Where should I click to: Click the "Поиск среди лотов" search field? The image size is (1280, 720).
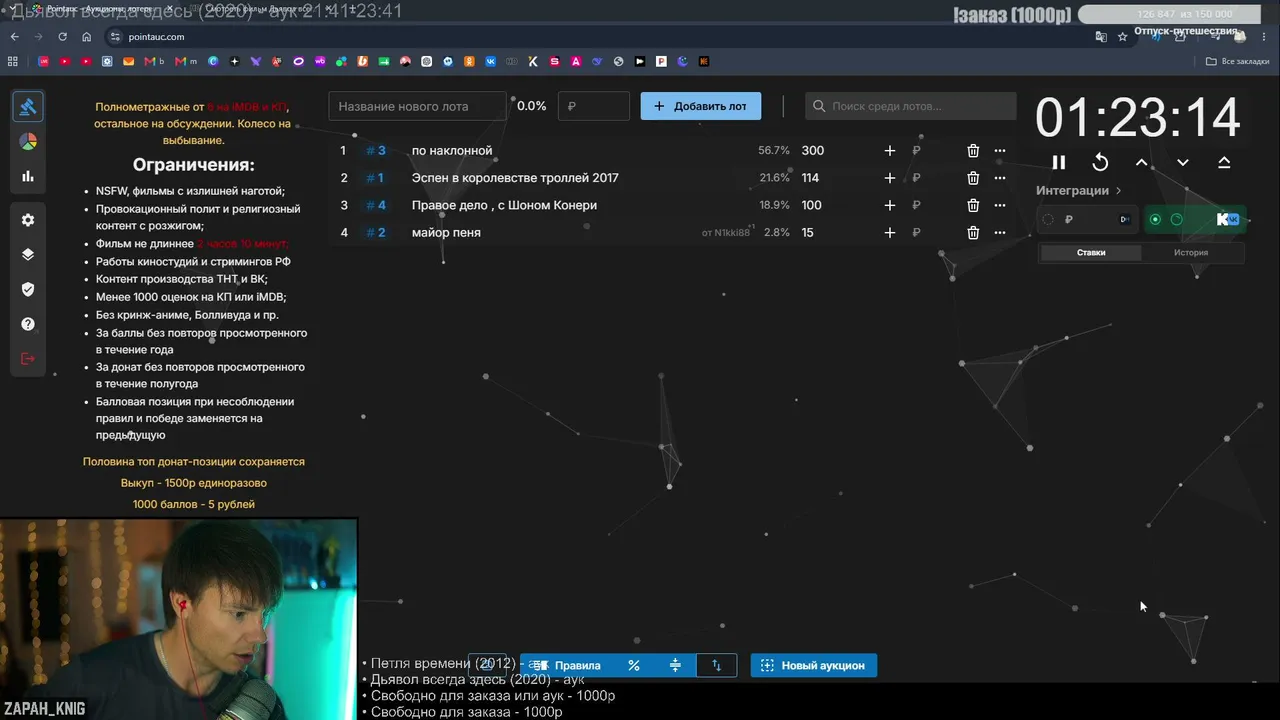911,106
